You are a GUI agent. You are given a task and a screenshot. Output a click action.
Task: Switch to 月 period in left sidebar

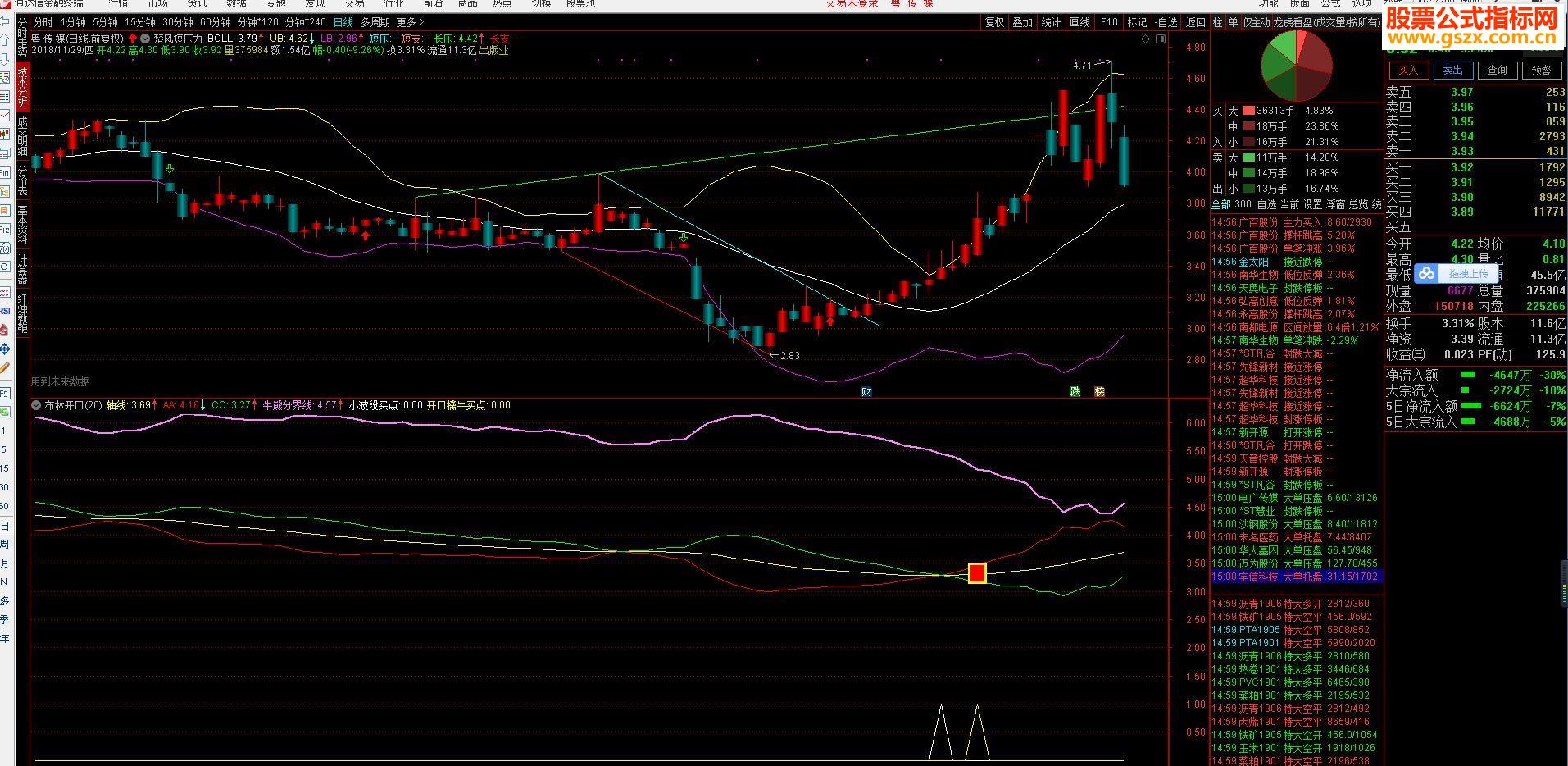coord(5,563)
